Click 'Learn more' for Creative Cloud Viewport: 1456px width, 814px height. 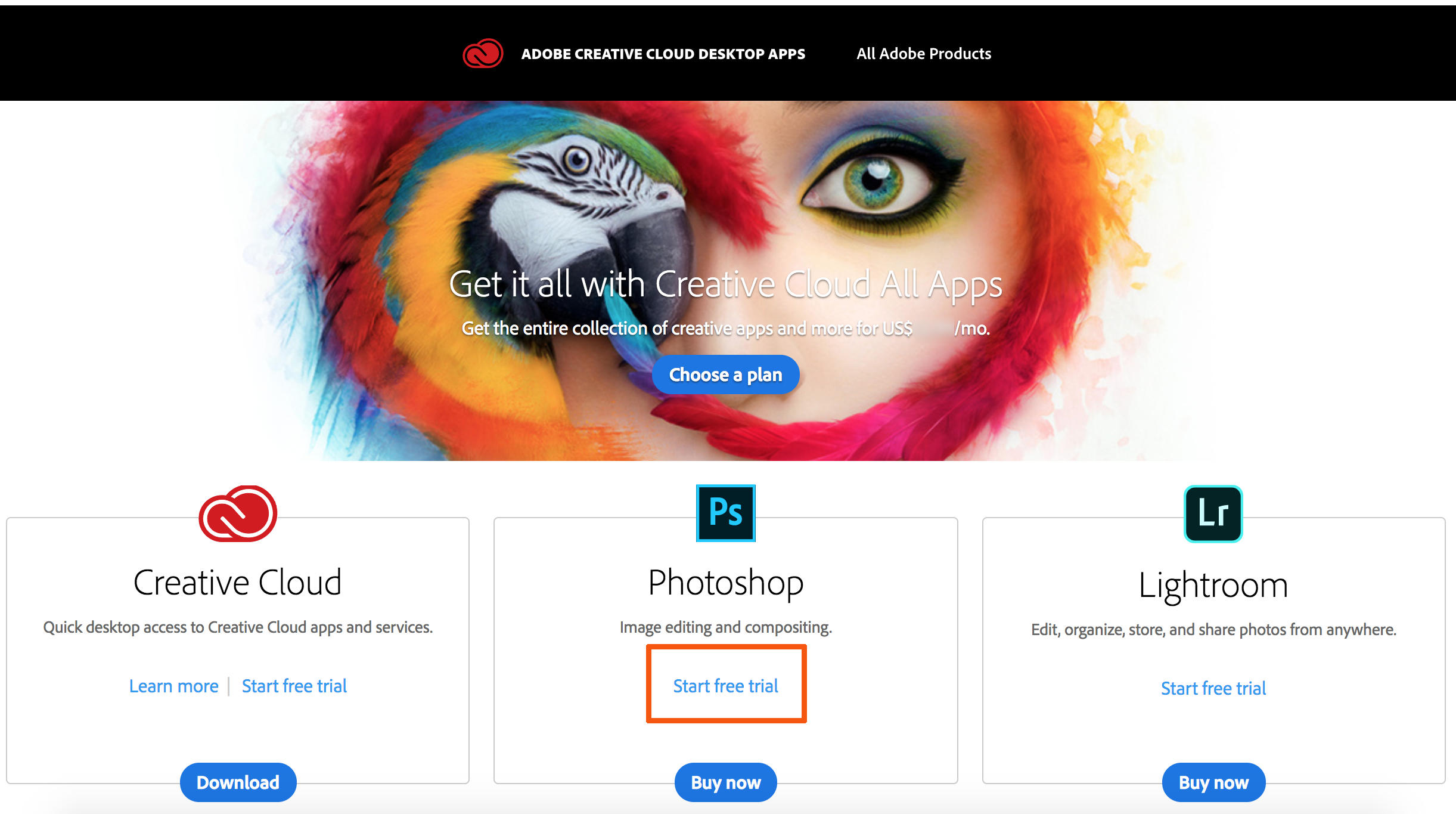coord(173,685)
